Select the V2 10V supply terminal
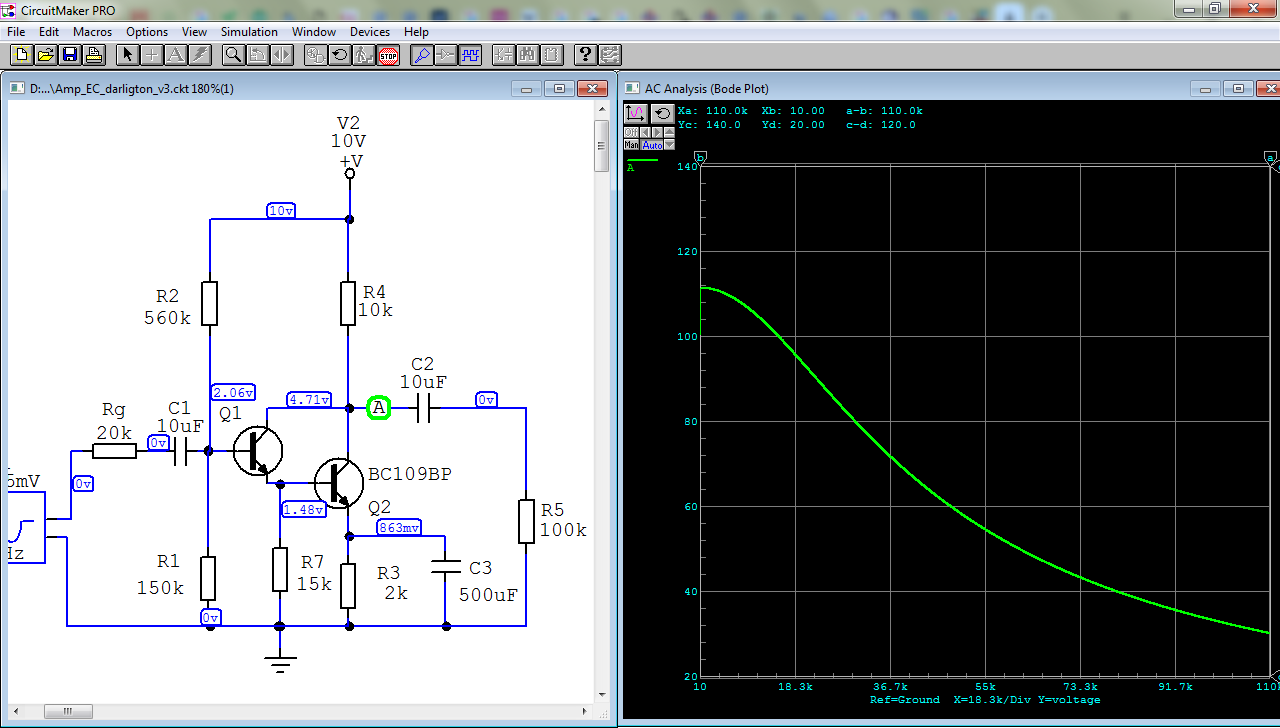Screen dimensions: 1280x728 pos(349,173)
